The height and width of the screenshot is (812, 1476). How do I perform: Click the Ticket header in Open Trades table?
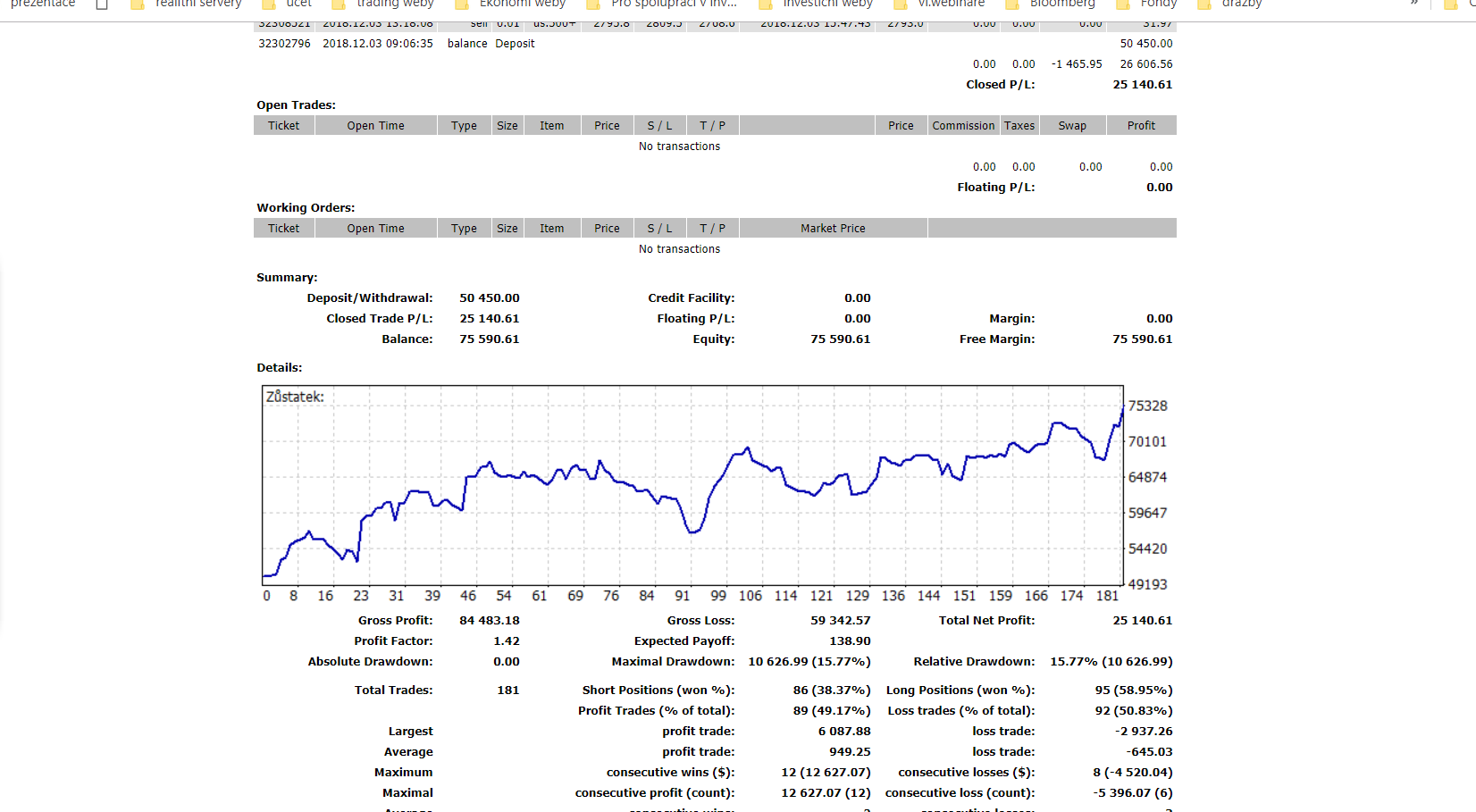(x=284, y=126)
